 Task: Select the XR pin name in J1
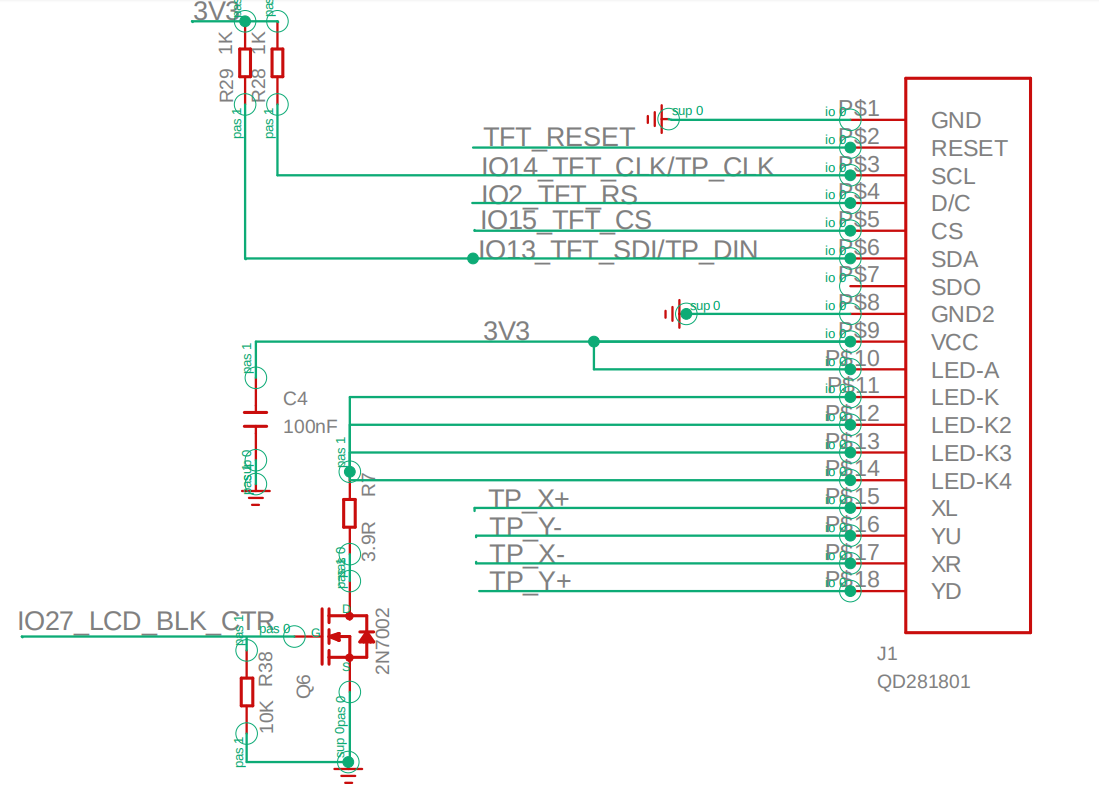(x=946, y=564)
